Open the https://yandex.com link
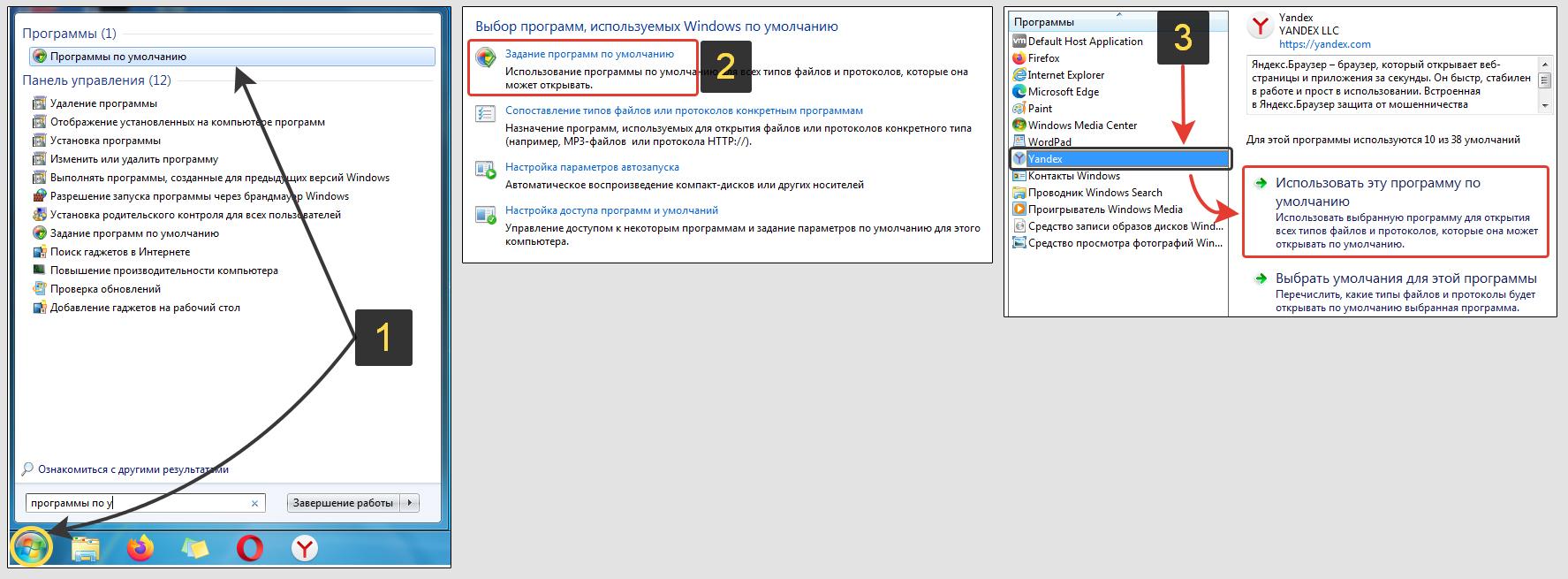The image size is (1568, 579). coord(1324,44)
